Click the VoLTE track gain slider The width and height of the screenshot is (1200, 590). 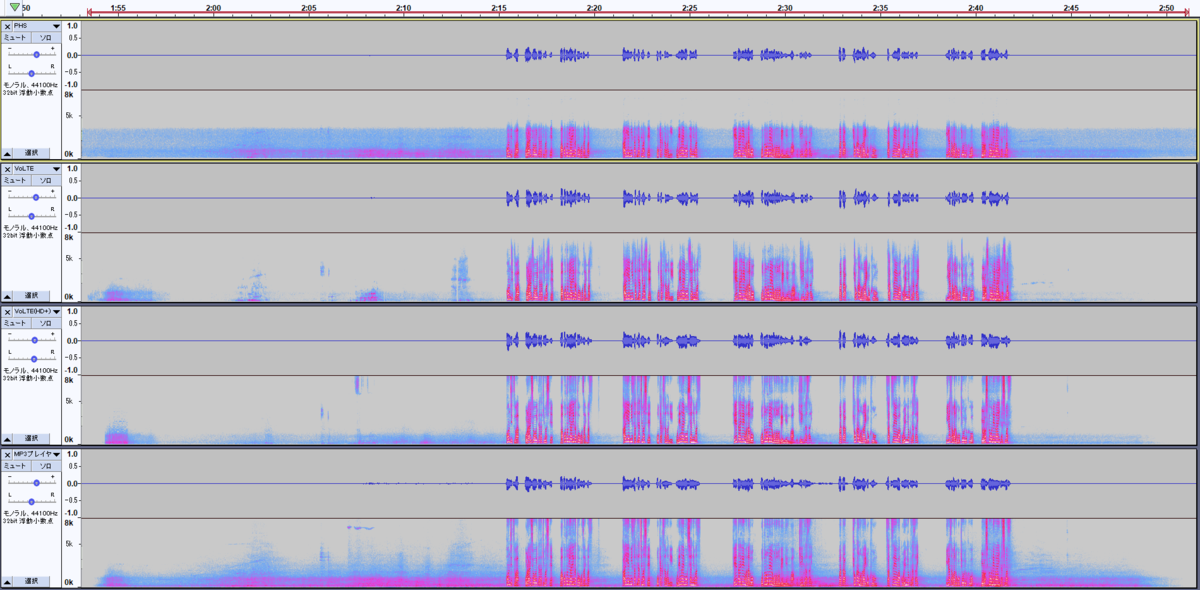31,197
